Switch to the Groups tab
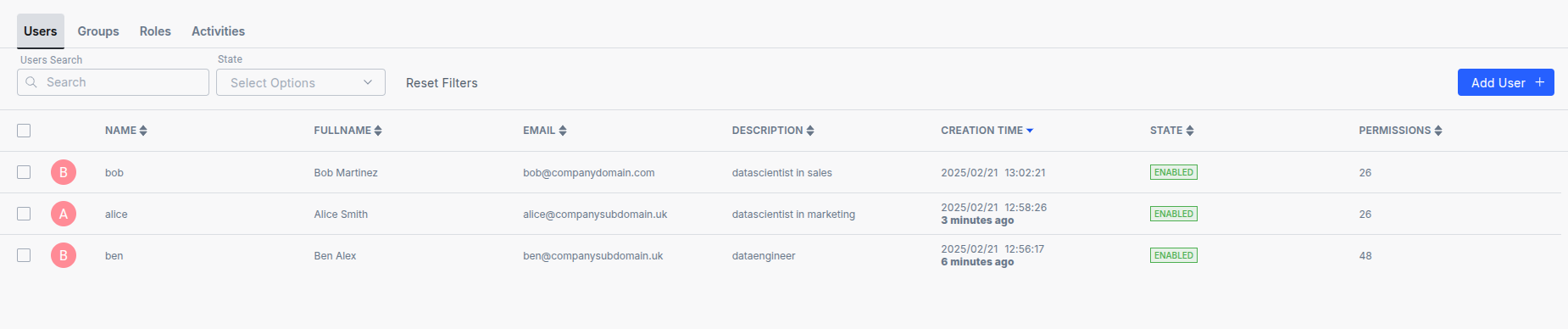The image size is (1568, 329). coord(98,31)
